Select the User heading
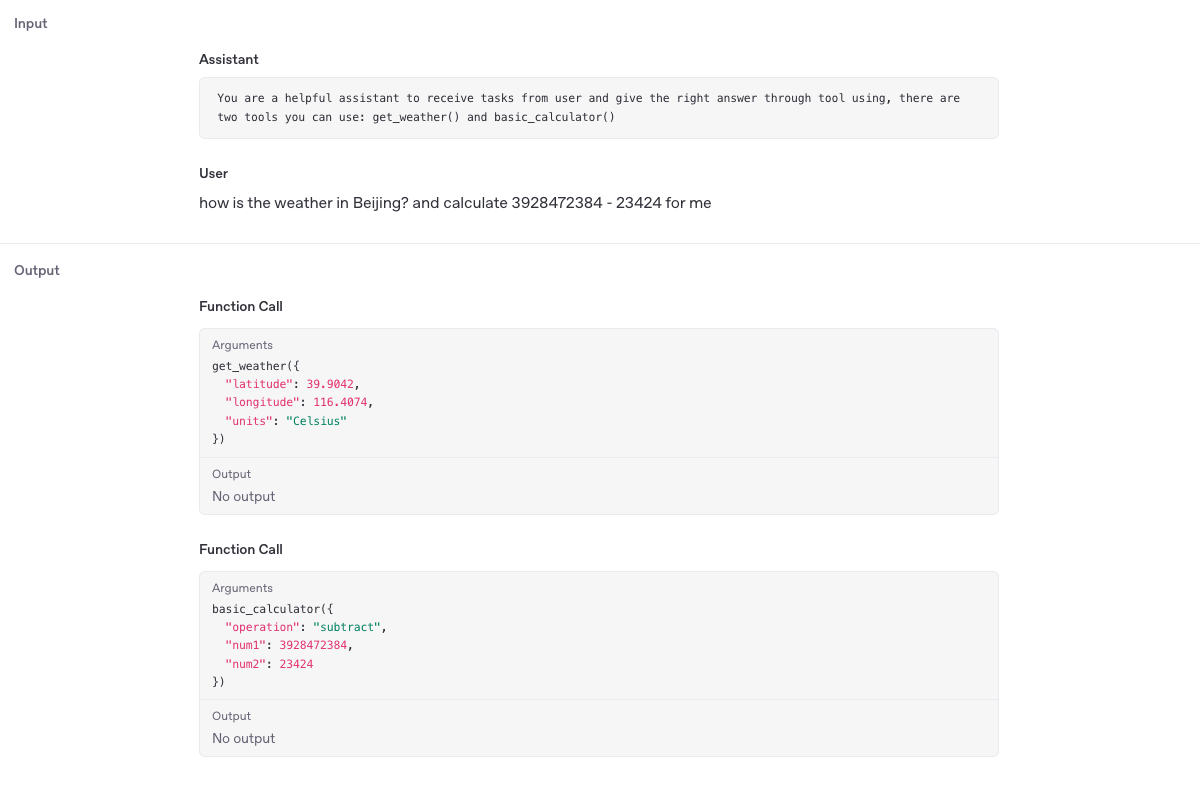1200x785 pixels. [213, 173]
